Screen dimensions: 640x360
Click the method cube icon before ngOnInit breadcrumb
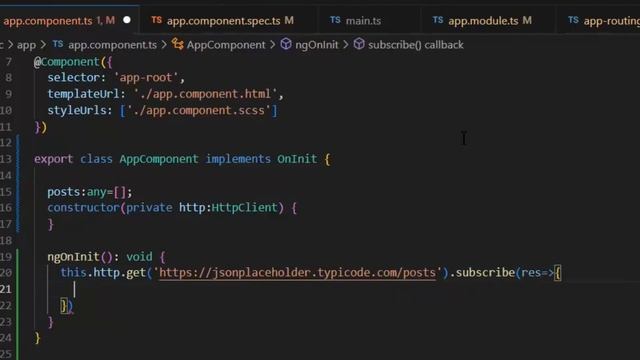[286, 44]
